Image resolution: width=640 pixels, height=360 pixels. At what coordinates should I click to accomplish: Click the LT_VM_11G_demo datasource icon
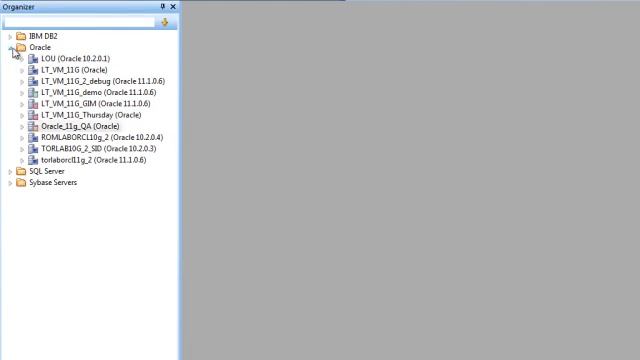pos(33,93)
